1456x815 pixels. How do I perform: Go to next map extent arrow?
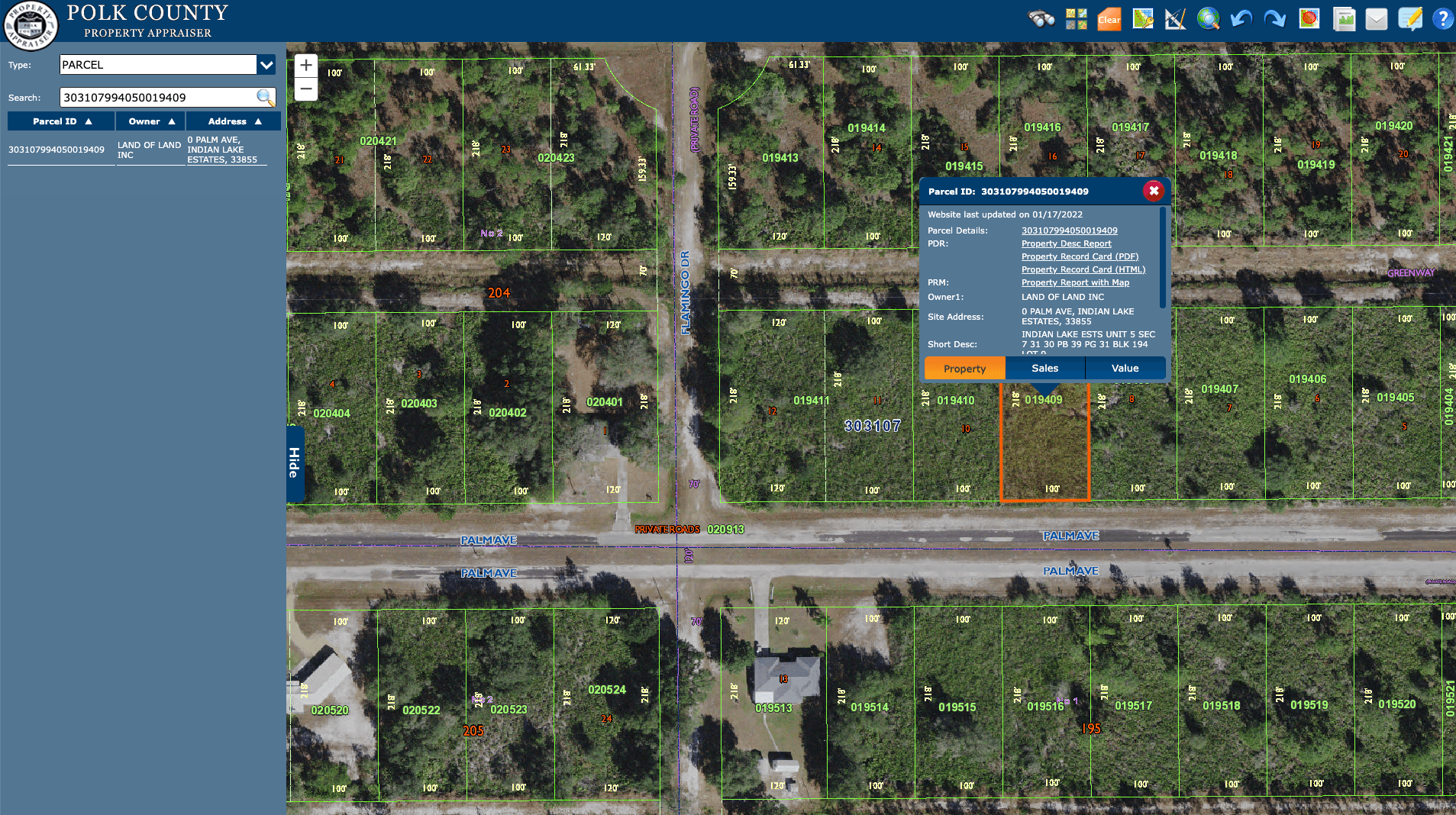1274,19
